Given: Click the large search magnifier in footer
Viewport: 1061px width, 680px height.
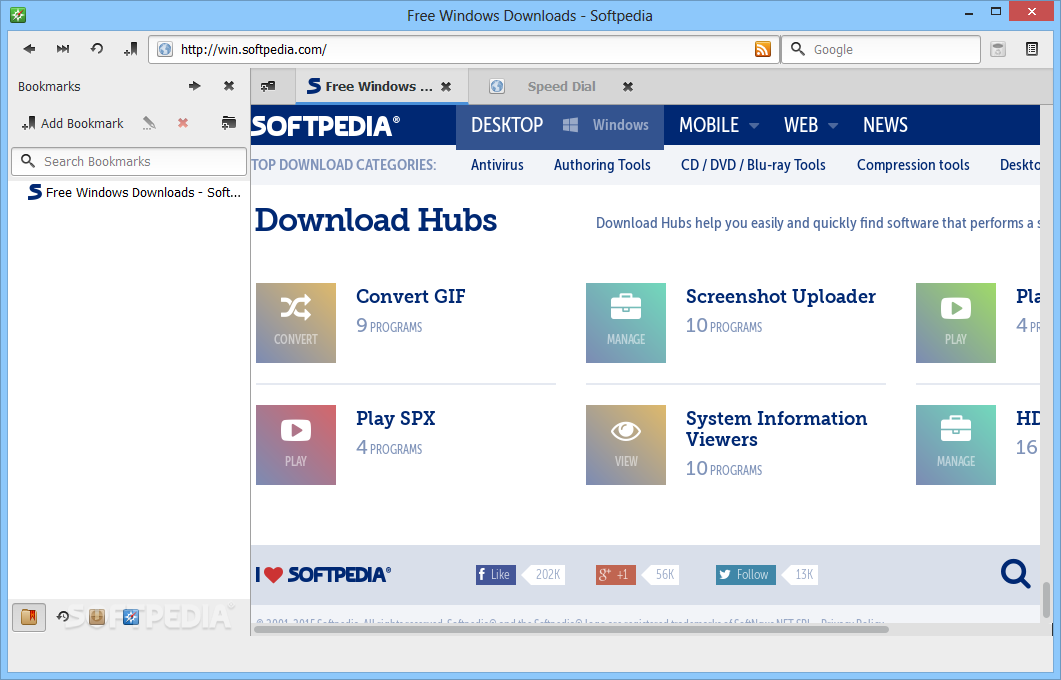Looking at the screenshot, I should [1015, 574].
